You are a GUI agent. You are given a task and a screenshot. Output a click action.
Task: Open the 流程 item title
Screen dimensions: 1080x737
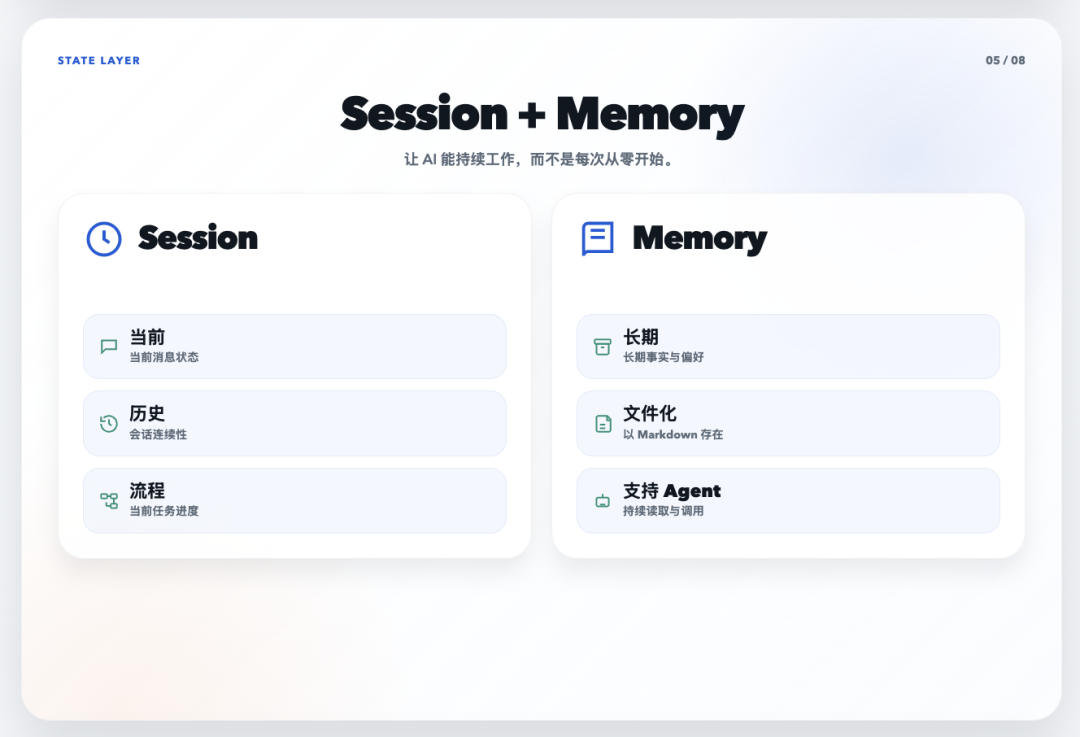coord(147,491)
